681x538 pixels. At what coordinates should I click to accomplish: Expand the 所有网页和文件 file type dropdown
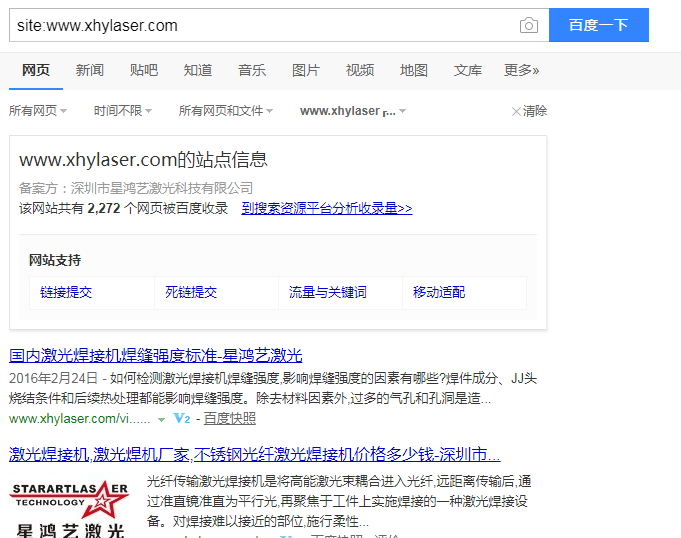(225, 111)
